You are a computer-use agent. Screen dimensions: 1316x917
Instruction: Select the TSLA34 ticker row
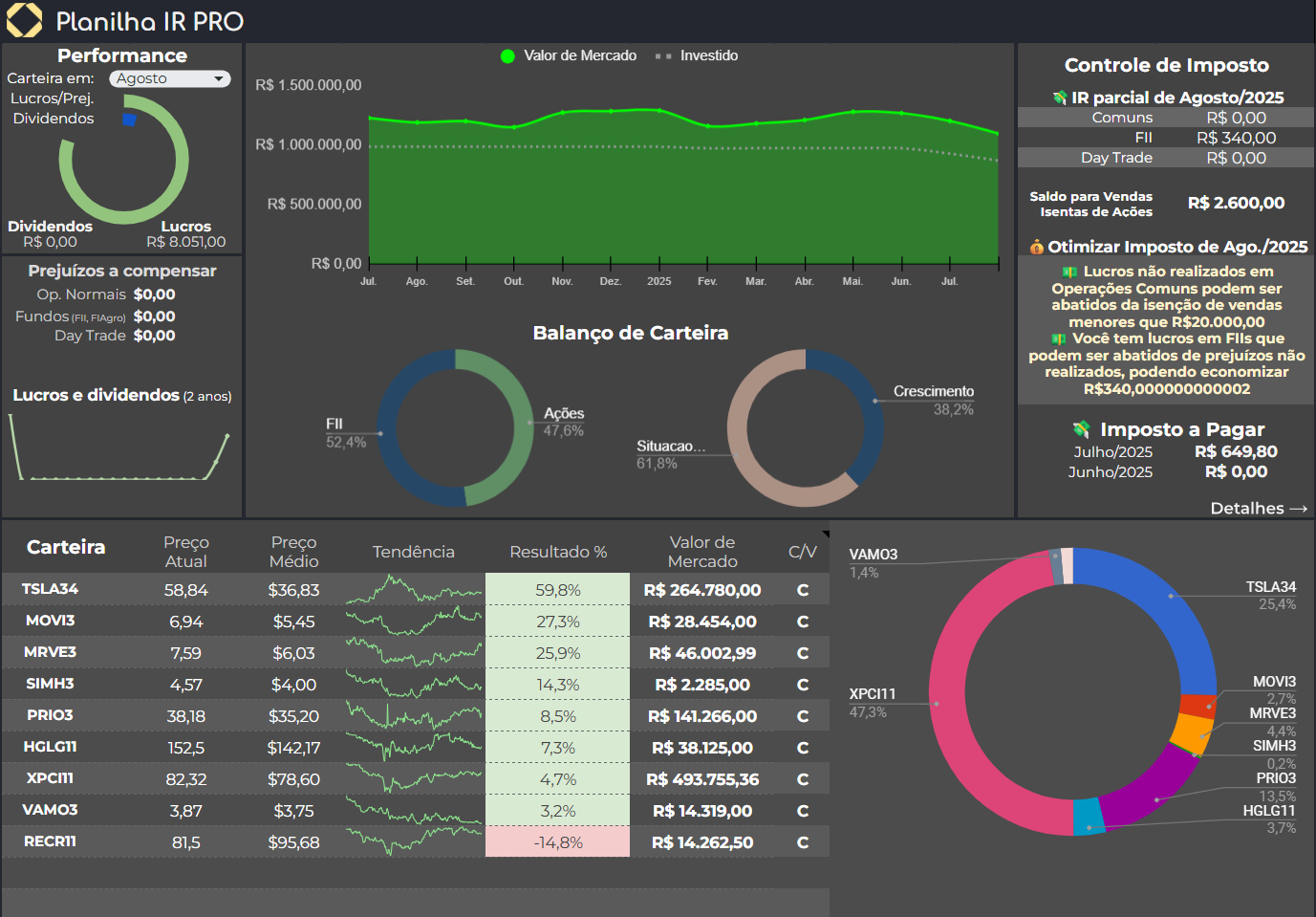point(416,590)
